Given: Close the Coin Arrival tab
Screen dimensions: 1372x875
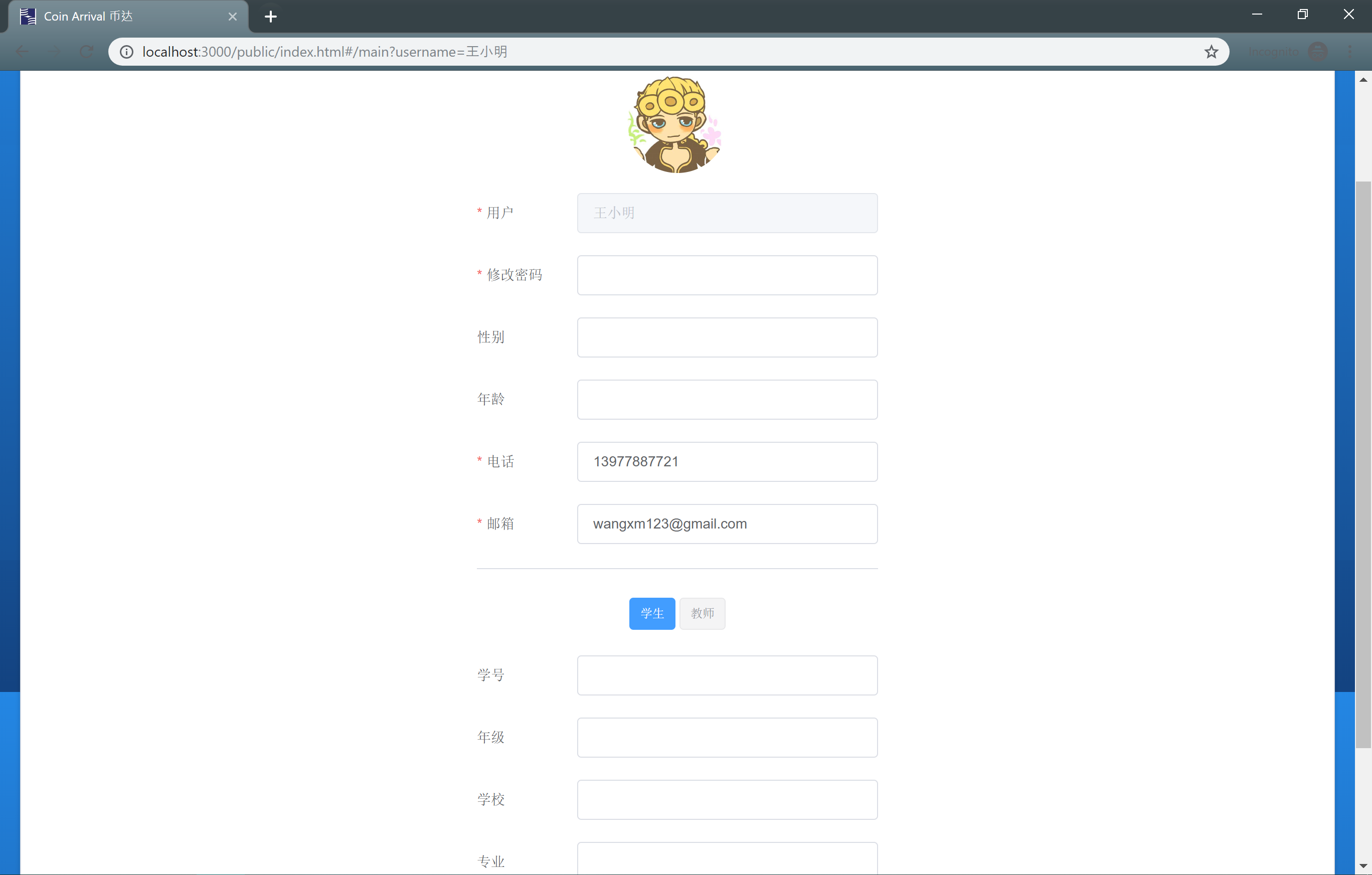Looking at the screenshot, I should pyautogui.click(x=233, y=17).
